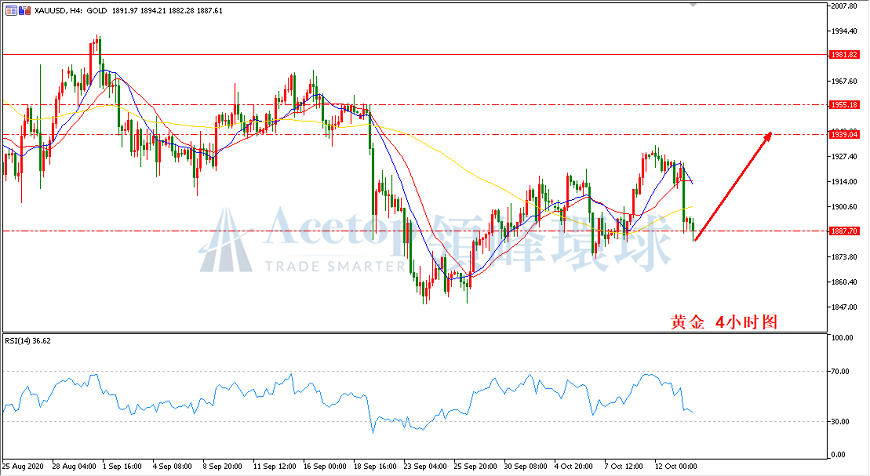Click the 4 Oct 20:00 time label
Image resolution: width=870 pixels, height=476 pixels.
574,466
